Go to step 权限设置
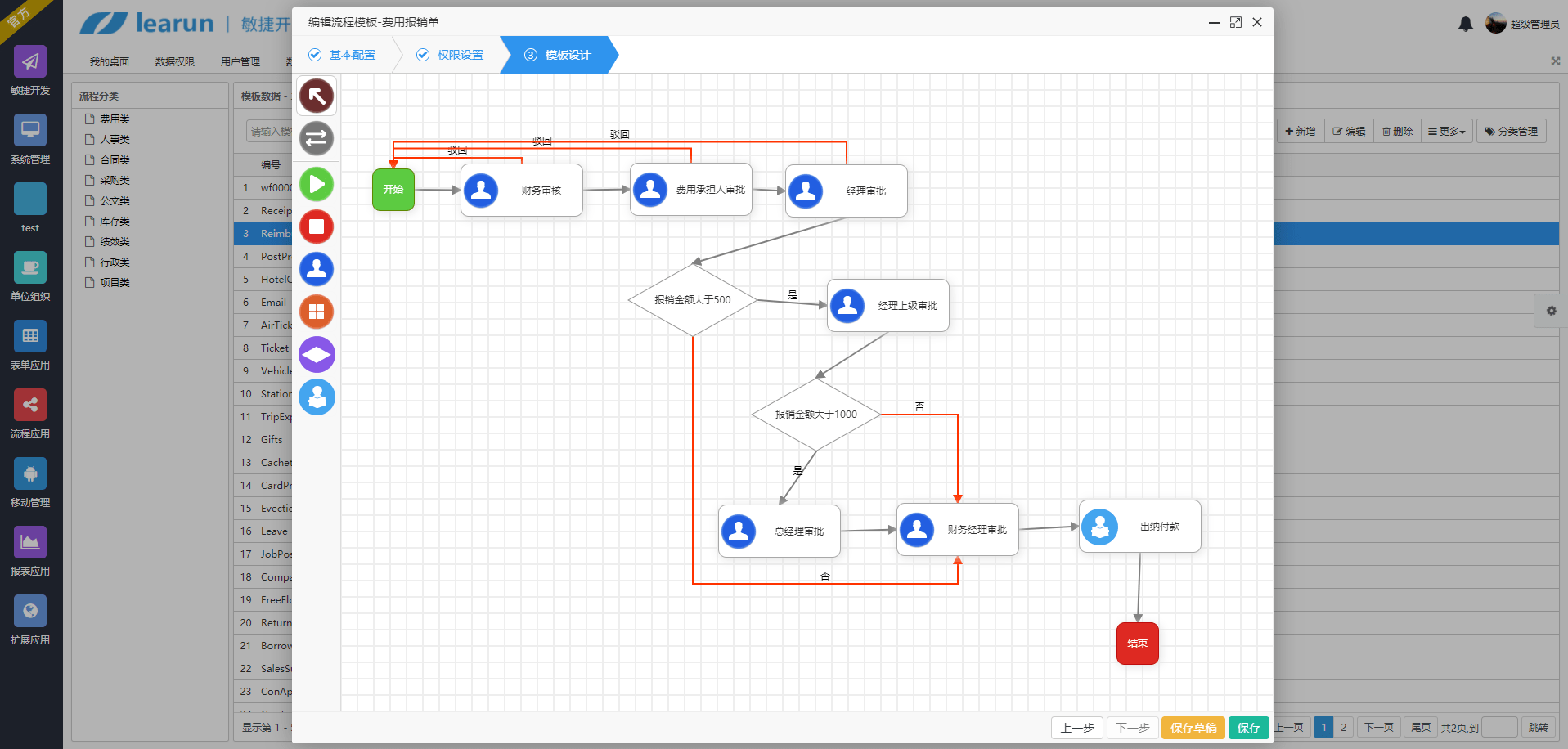 pos(450,55)
